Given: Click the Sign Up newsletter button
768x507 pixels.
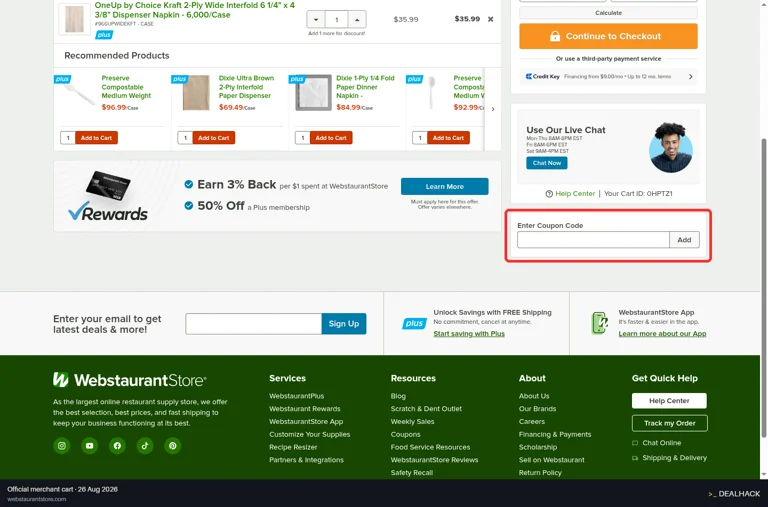Looking at the screenshot, I should [344, 324].
